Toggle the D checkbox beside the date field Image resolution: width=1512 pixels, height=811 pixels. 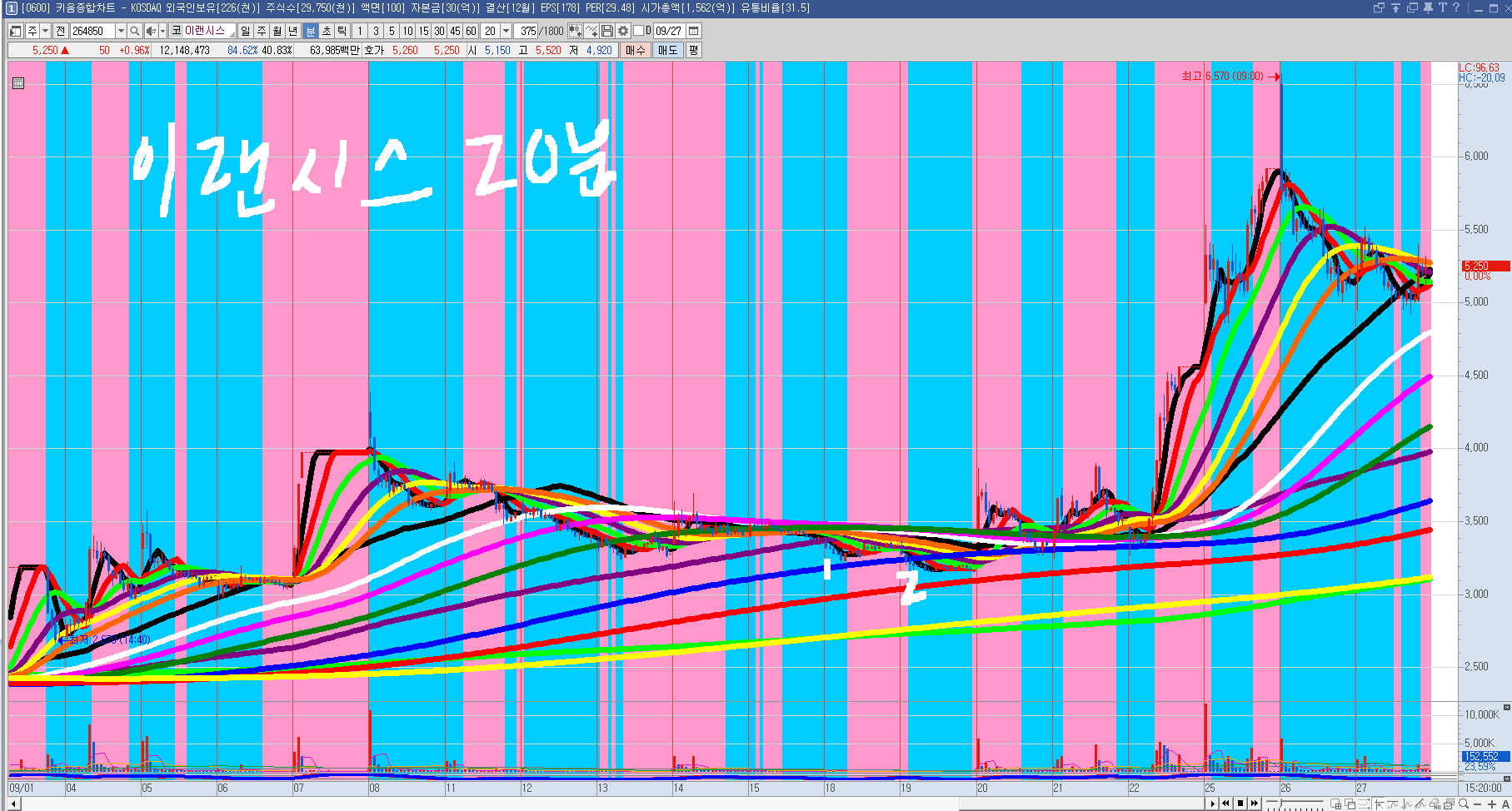638,31
